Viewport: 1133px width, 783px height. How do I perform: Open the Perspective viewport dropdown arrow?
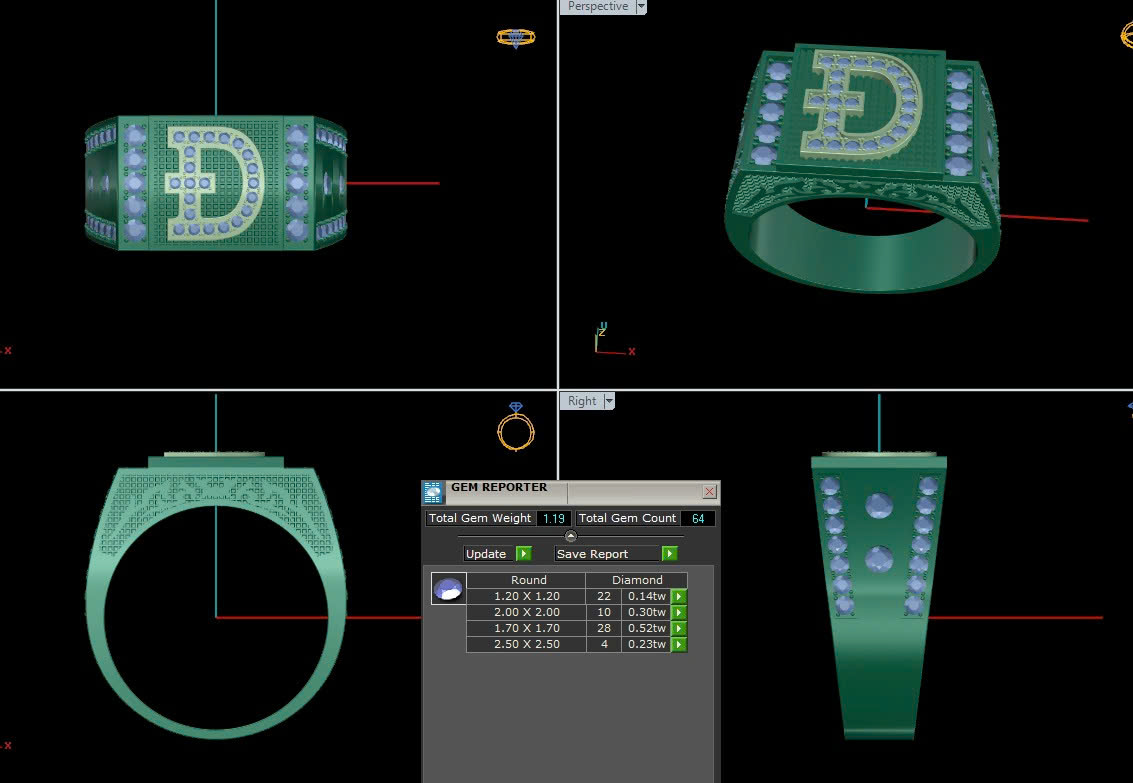pos(641,7)
